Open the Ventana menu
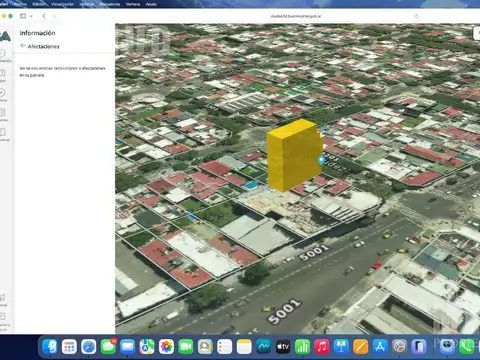The width and height of the screenshot is (480, 360). (133, 4)
